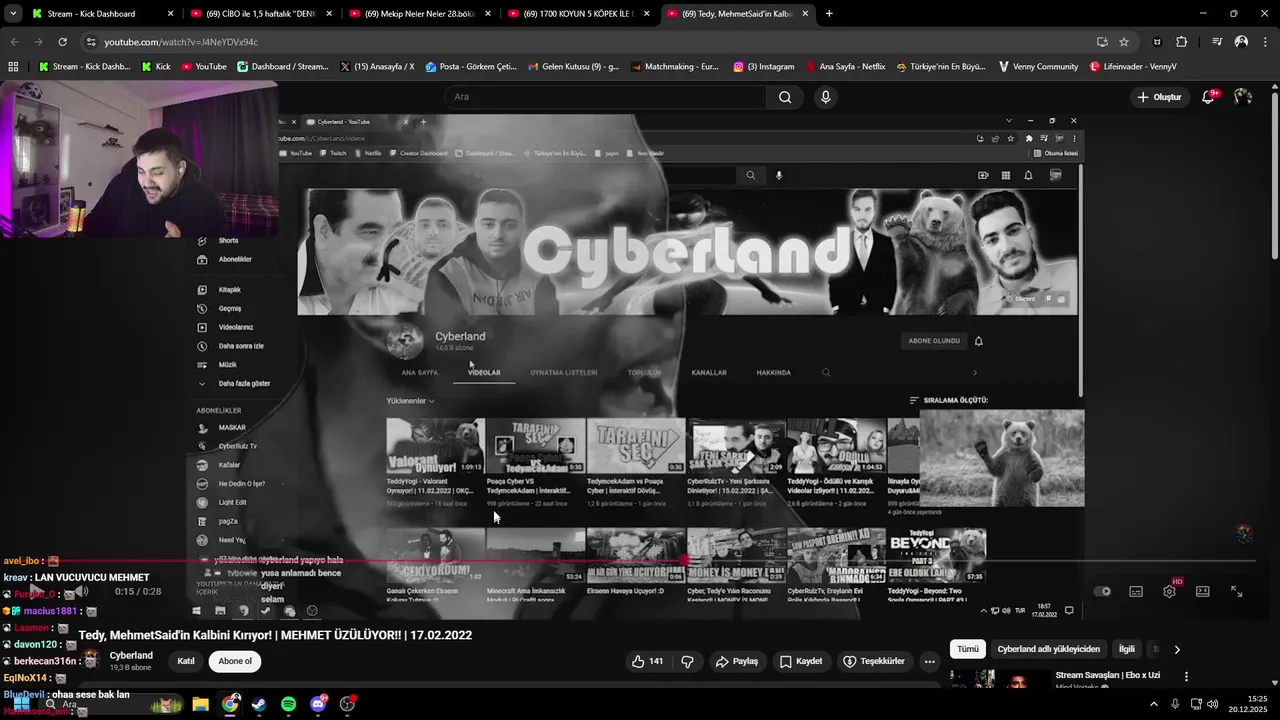Screen dimensions: 1280x720
Task: Toggle the autoplay switch in player
Action: click(x=1102, y=591)
